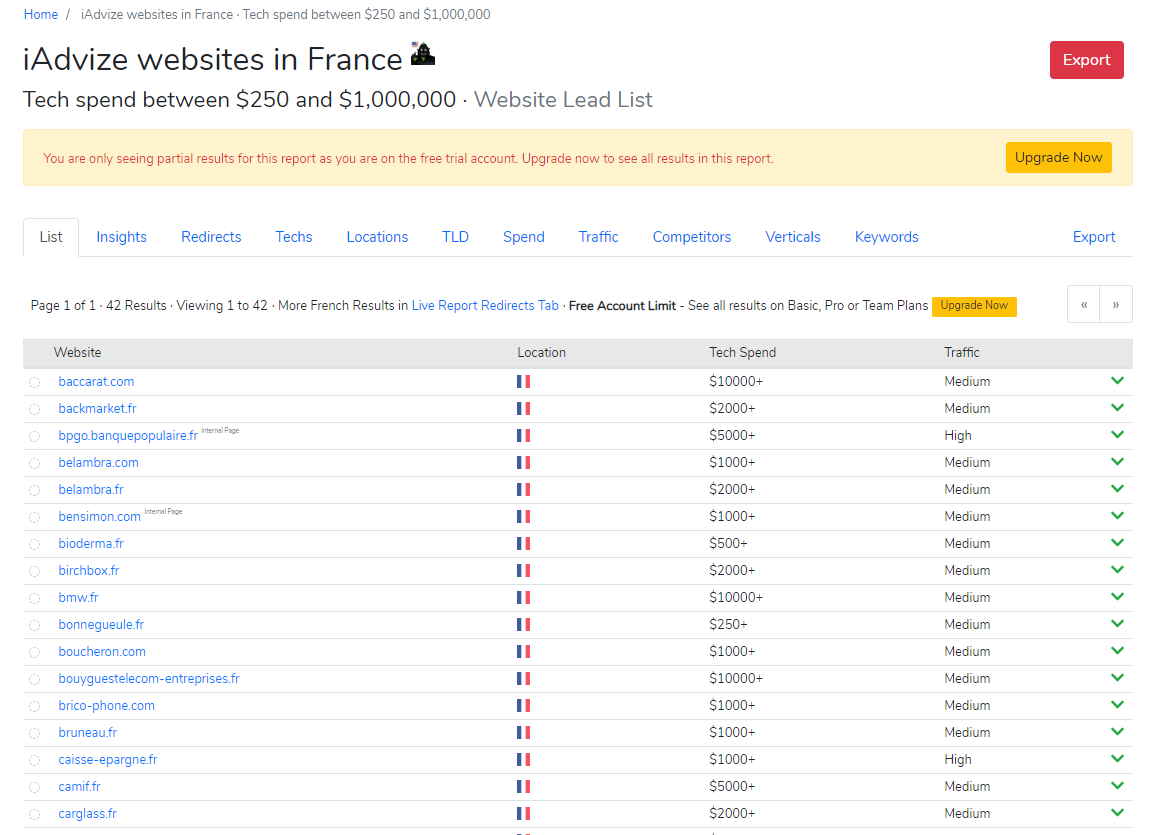Click the hacker icon beside page title
This screenshot has height=835, width=1162.
[x=422, y=53]
